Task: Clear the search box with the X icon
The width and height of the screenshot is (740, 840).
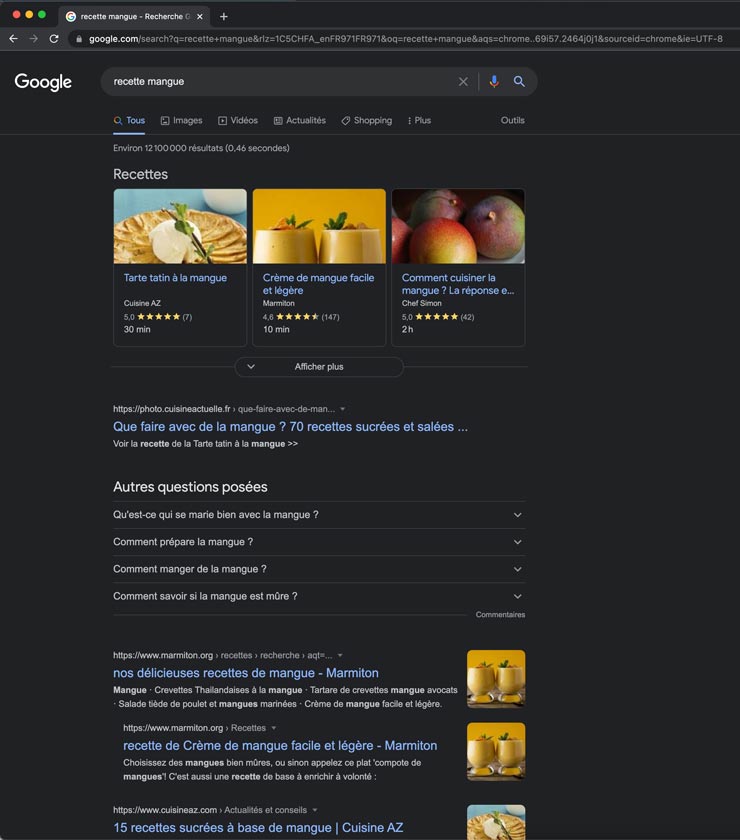Action: pyautogui.click(x=463, y=81)
